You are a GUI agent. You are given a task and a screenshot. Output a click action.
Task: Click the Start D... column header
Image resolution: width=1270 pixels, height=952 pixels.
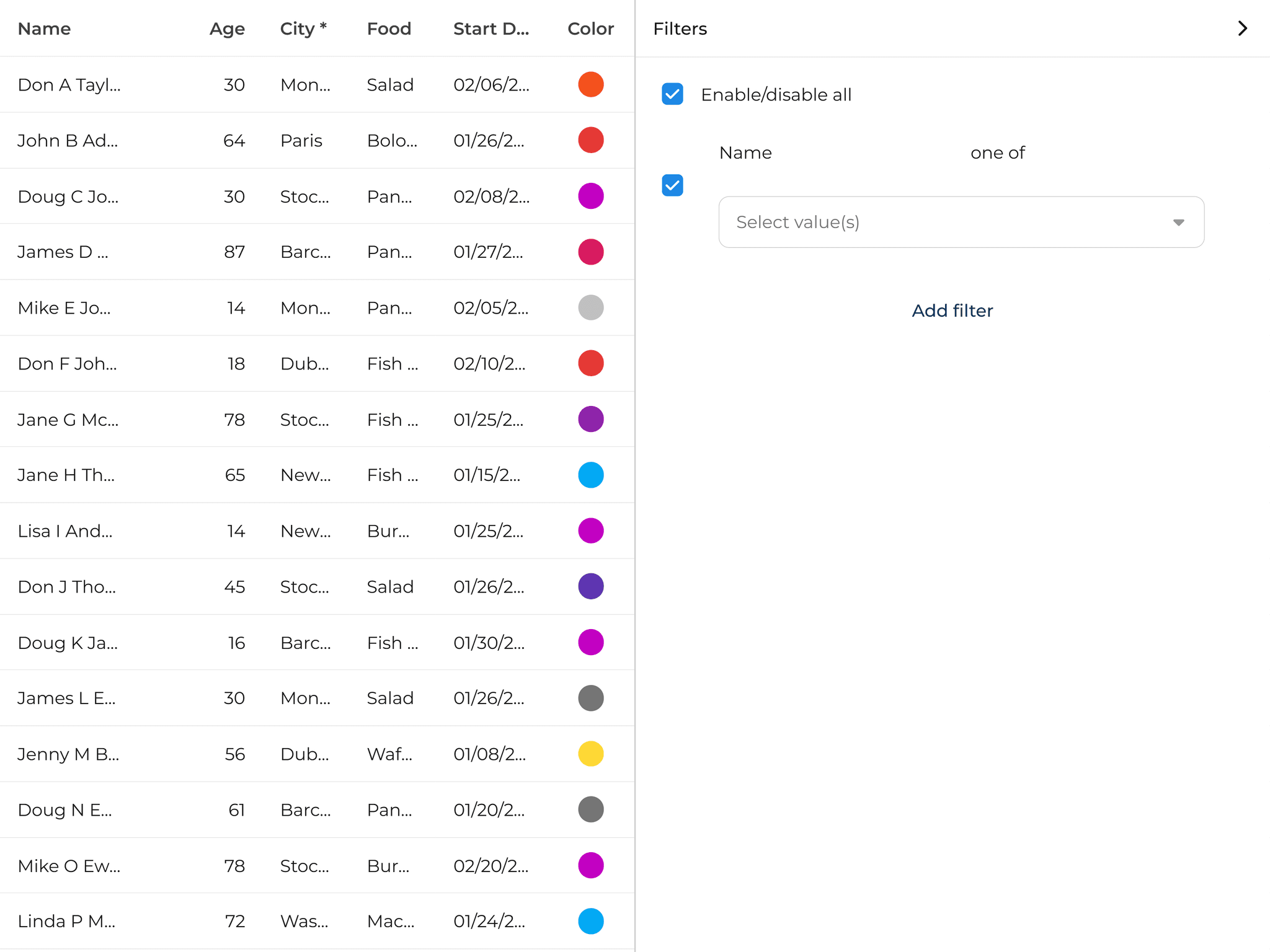click(491, 29)
